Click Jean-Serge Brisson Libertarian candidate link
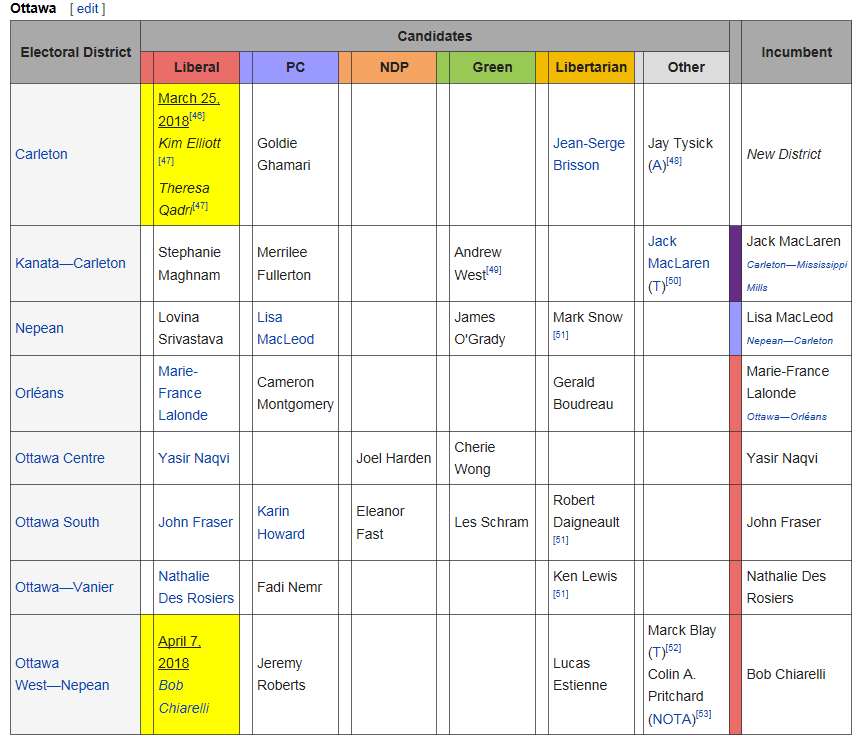This screenshot has width=858, height=741. (588, 154)
